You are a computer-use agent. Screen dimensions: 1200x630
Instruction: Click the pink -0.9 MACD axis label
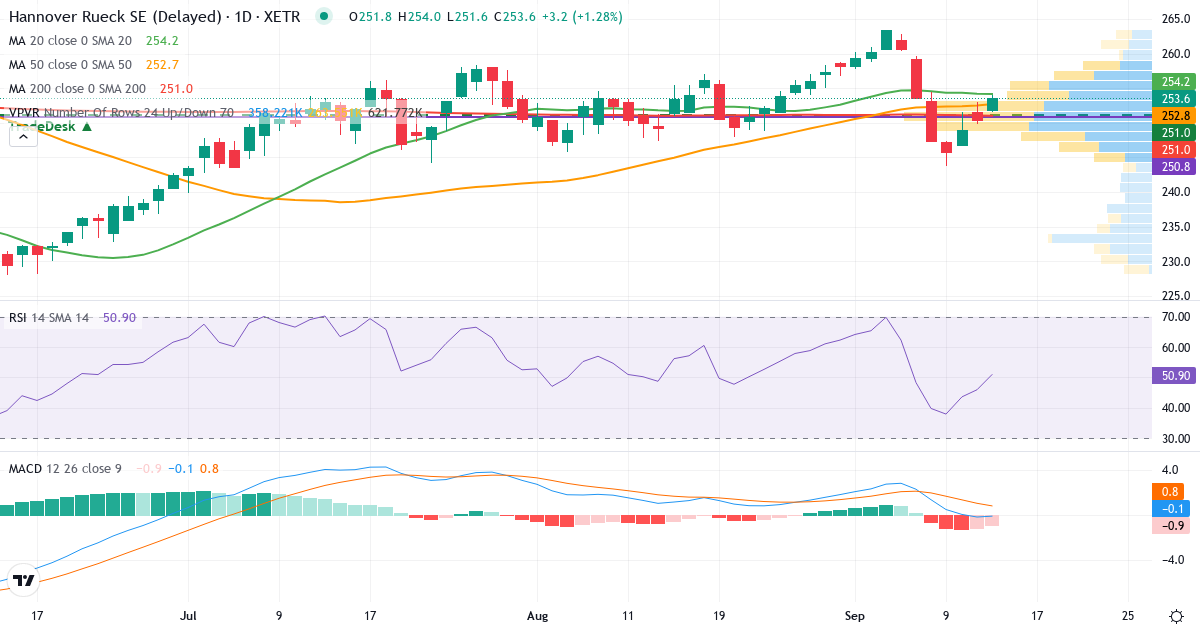point(1173,525)
